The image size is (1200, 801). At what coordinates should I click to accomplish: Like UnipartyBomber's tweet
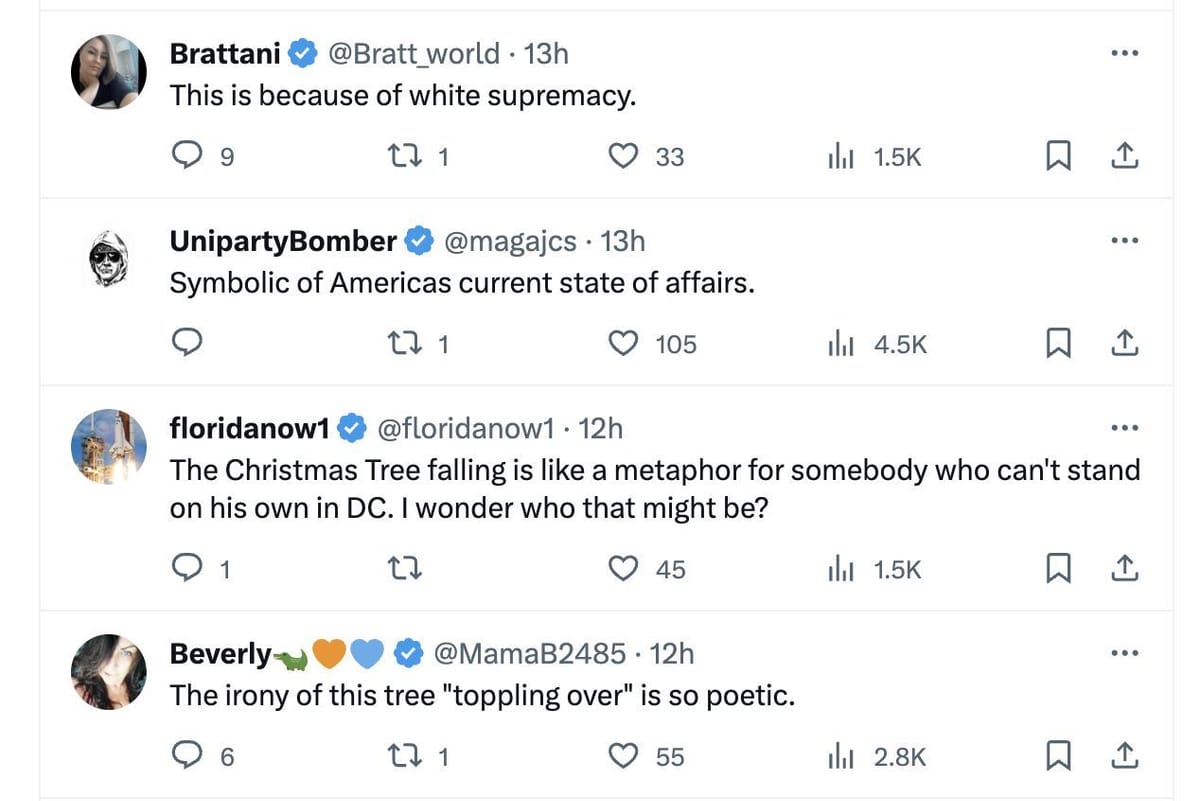[624, 344]
